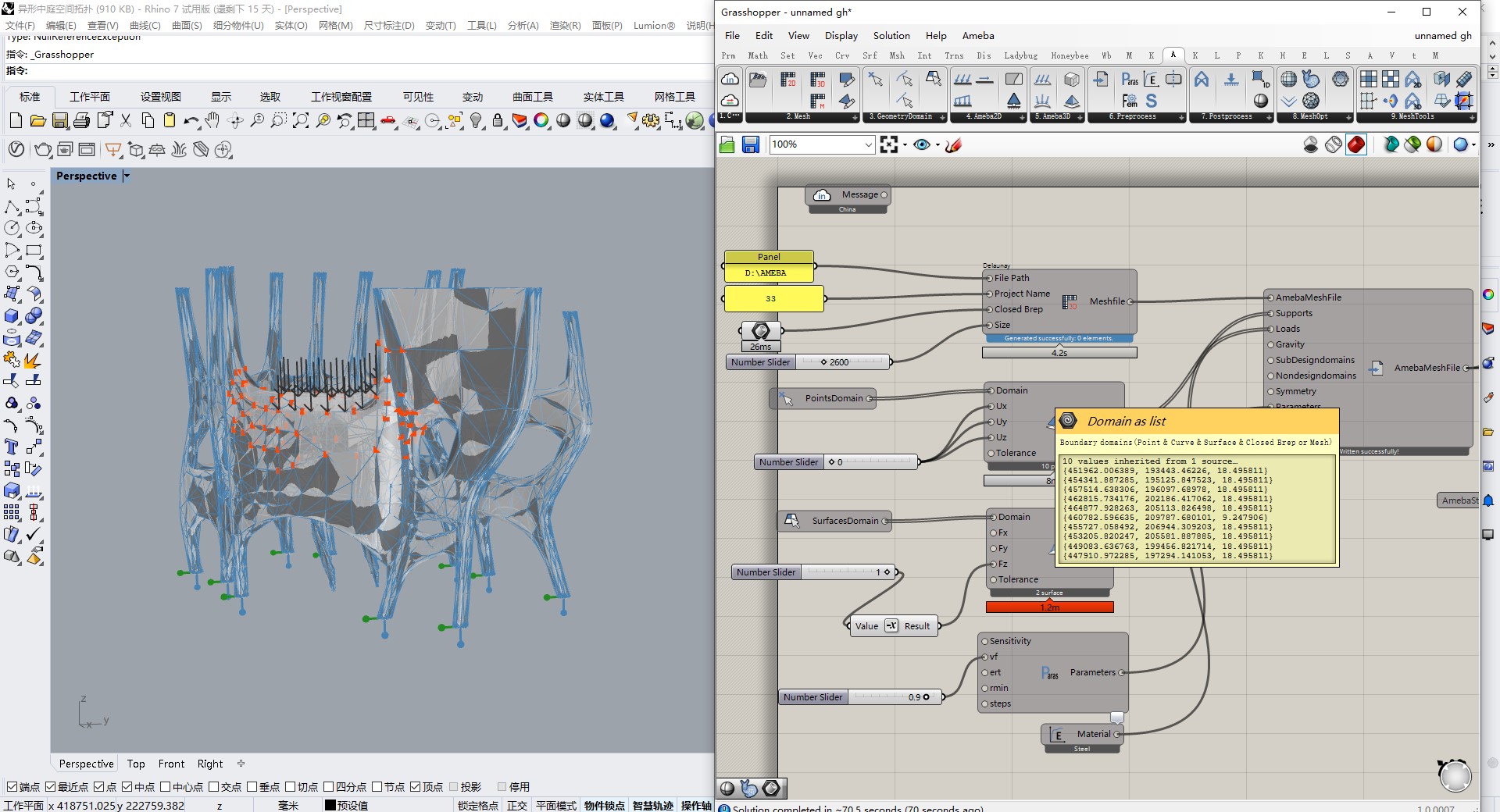
Task: Click the padlock Lock icon in Rhino toolbar
Action: tap(498, 120)
